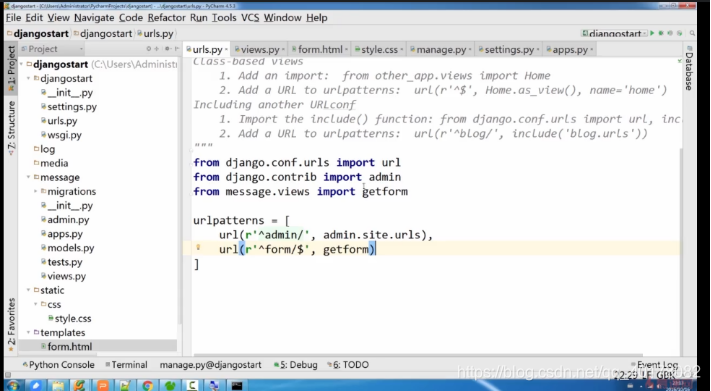
Task: Close the form.html editor tab
Action: tap(346, 49)
